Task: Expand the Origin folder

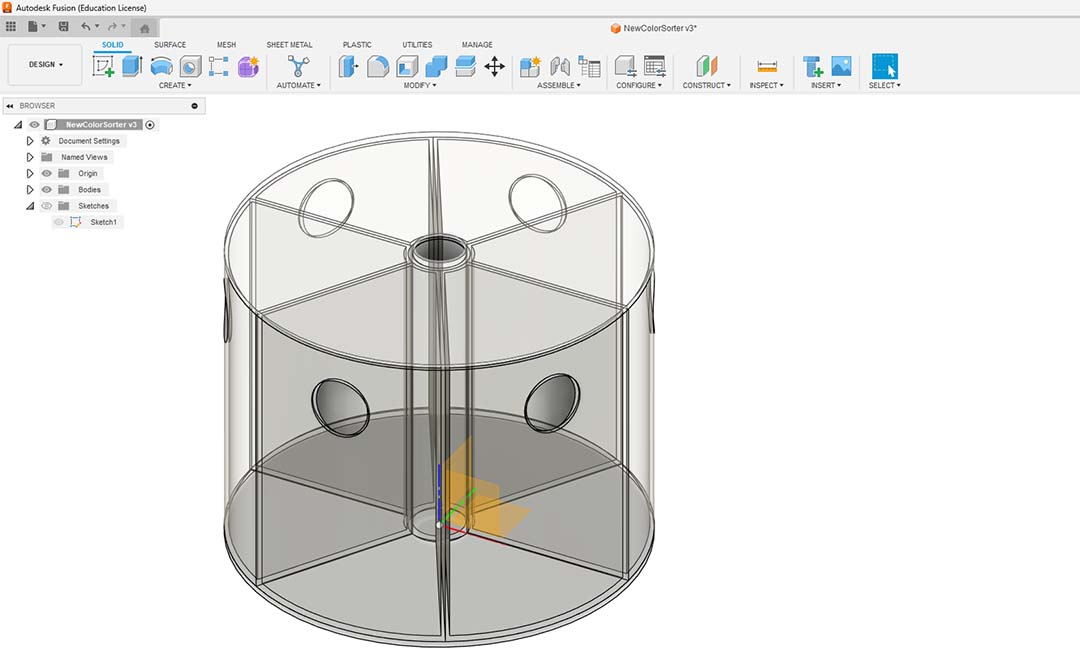Action: pyautogui.click(x=30, y=174)
